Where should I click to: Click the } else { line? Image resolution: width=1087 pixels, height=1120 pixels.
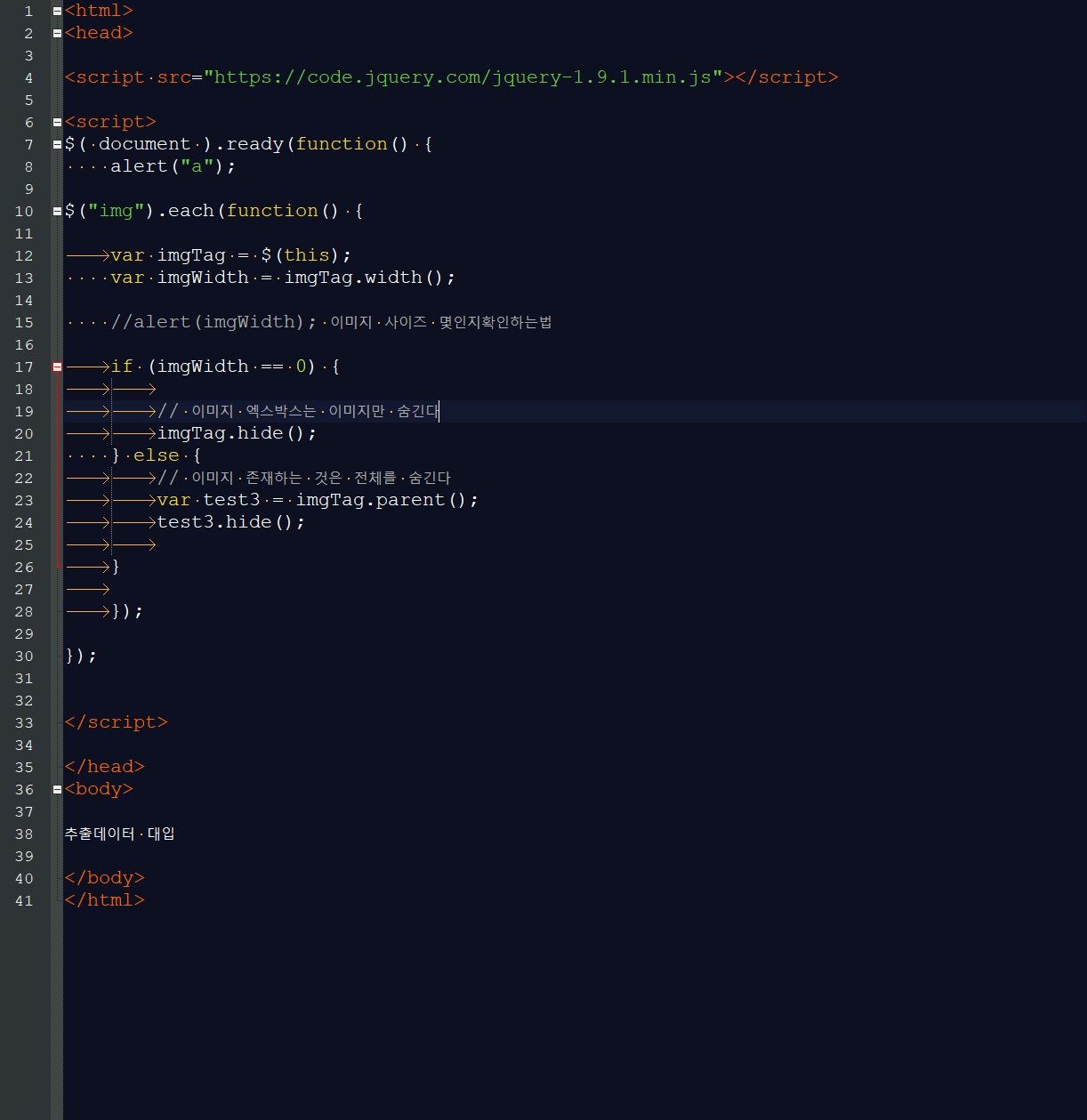pos(157,455)
